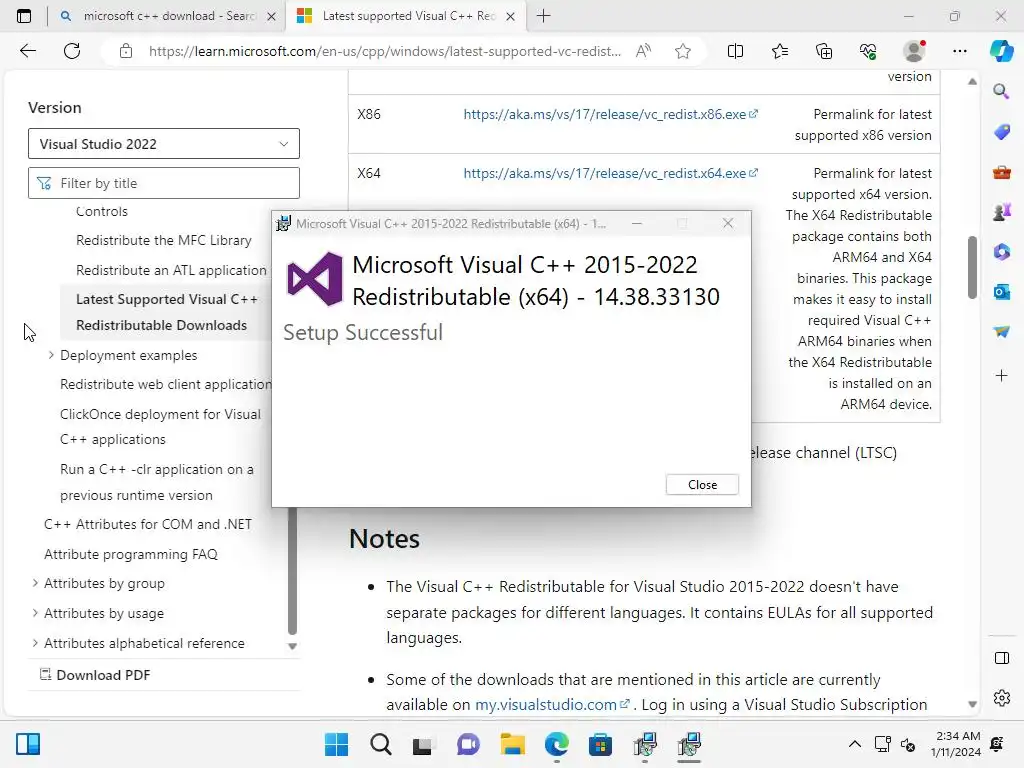Open Version dropdown Visual Studio 2022

[164, 144]
